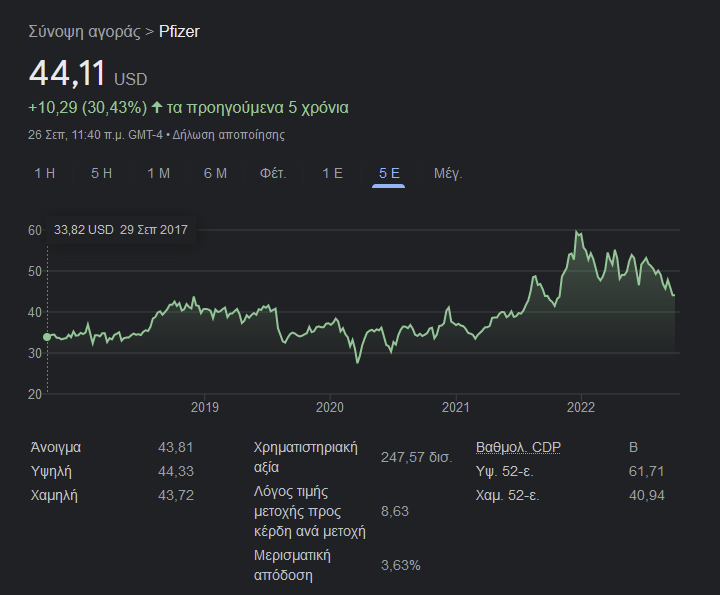Image resolution: width=720 pixels, height=595 pixels.
Task: Click the P/E ratio value 8,63
Action: click(x=395, y=511)
